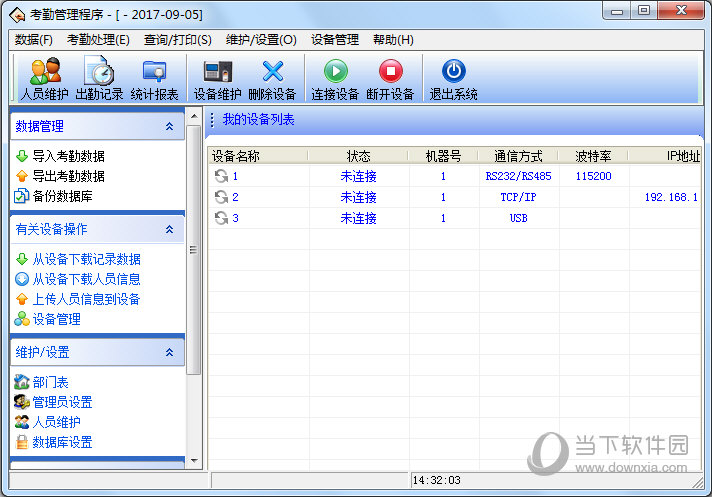The image size is (712, 497).
Task: Click sidebar vertical scrollbar thumb
Action: 194,250
